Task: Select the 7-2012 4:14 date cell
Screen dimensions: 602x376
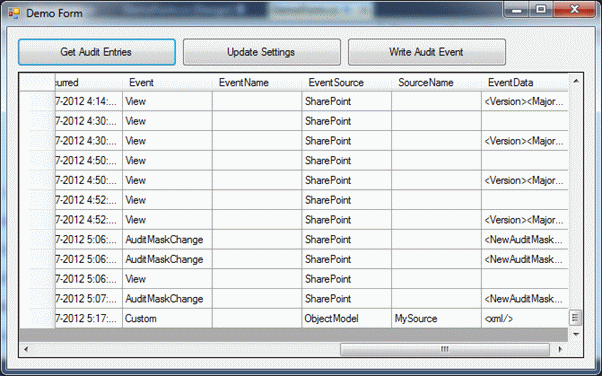Action: (89, 101)
